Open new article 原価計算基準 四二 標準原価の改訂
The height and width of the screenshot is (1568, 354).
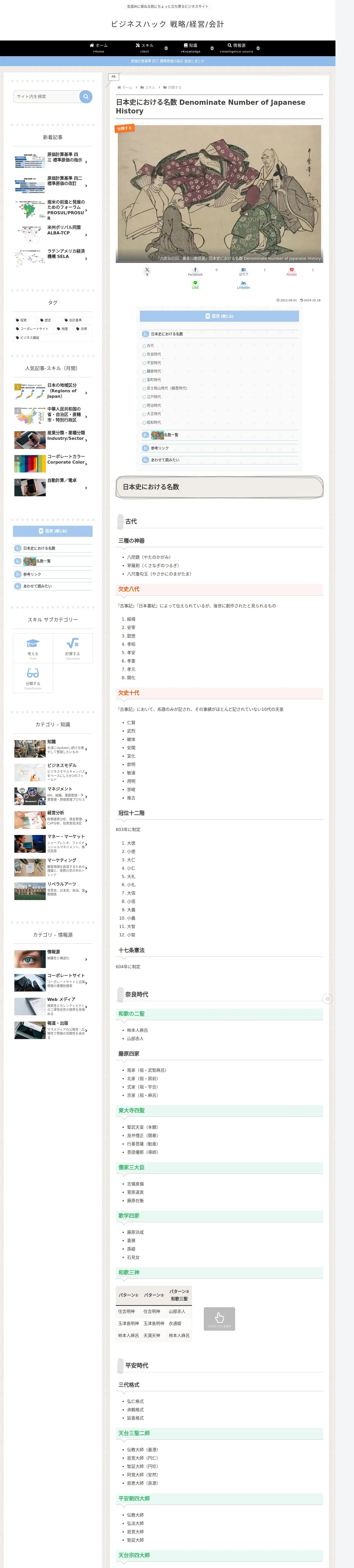tap(53, 185)
